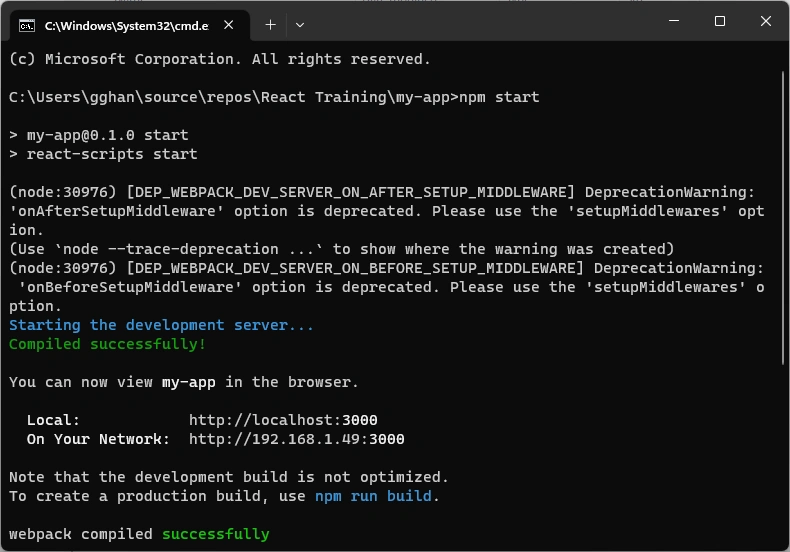The height and width of the screenshot is (552, 790).
Task: Click the 'onAfterSetupMiddleware' option text
Action: point(116,212)
